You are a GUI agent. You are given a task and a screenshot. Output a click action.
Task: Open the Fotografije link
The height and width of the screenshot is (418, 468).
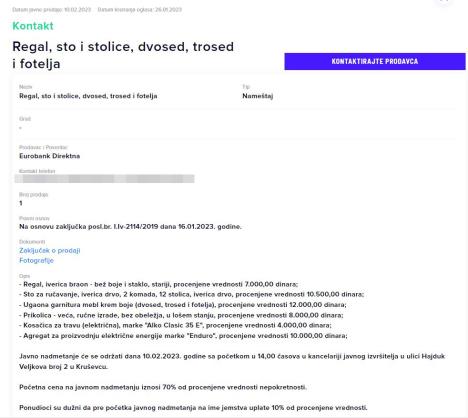(x=36, y=261)
